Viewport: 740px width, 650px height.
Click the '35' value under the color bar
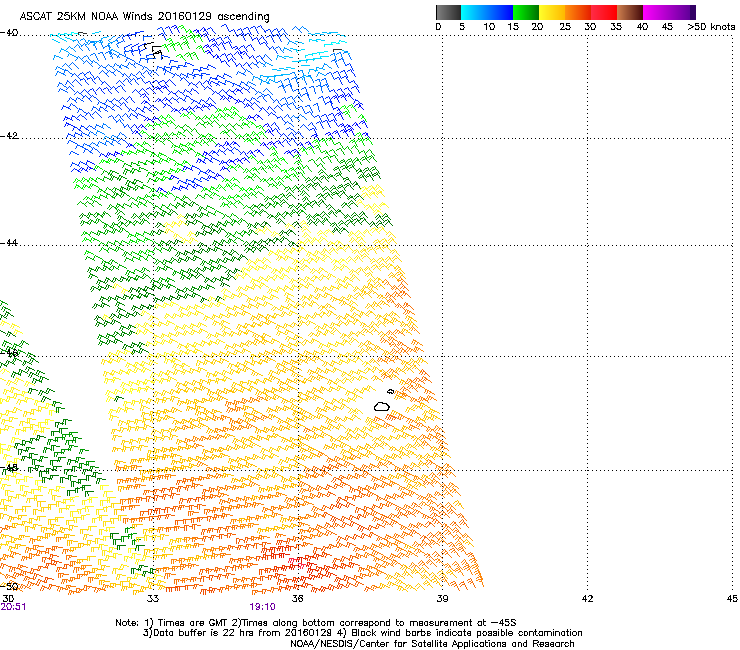(x=616, y=27)
